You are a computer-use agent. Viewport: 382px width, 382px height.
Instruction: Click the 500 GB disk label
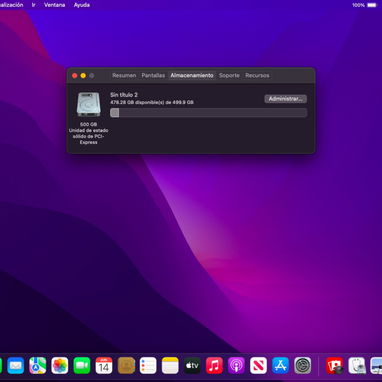(89, 124)
